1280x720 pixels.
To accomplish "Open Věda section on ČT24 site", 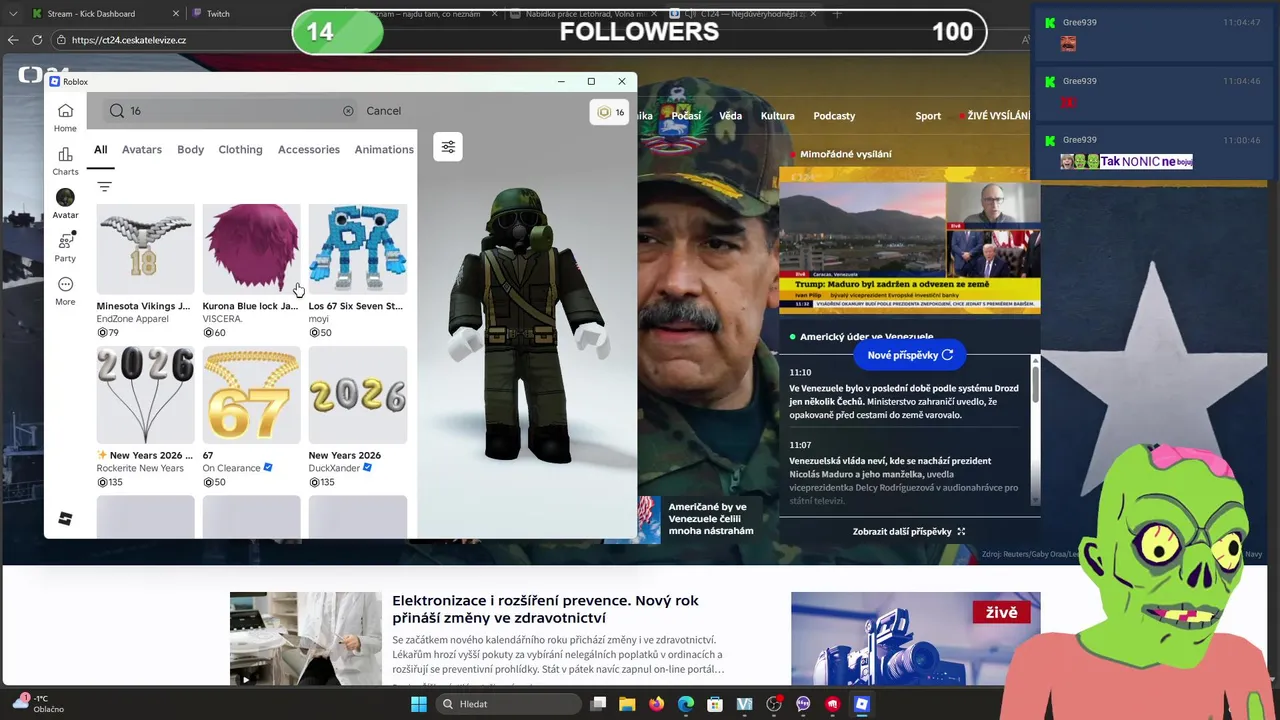I will tap(731, 116).
